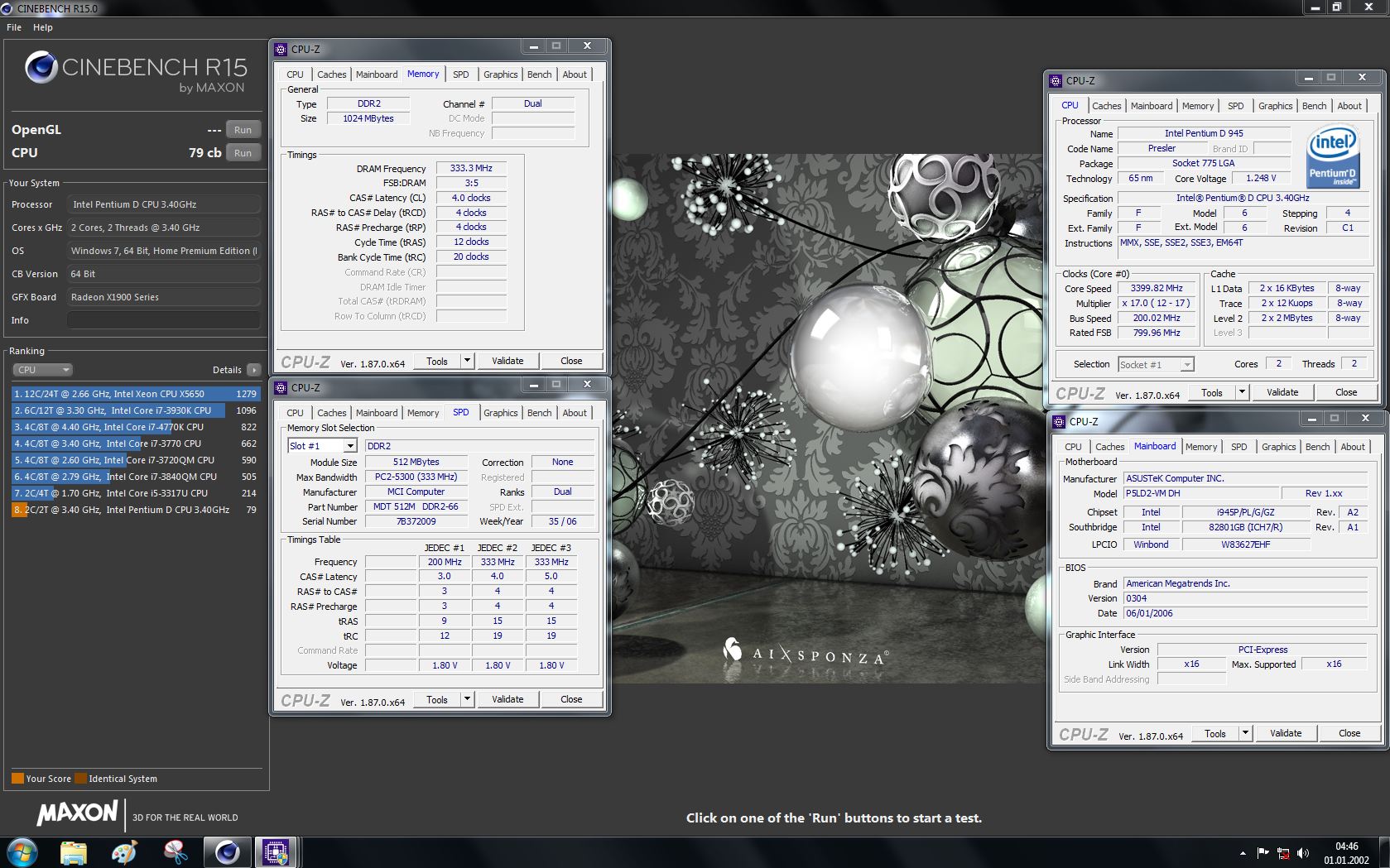Click Tools button in Memory window

coord(437,361)
